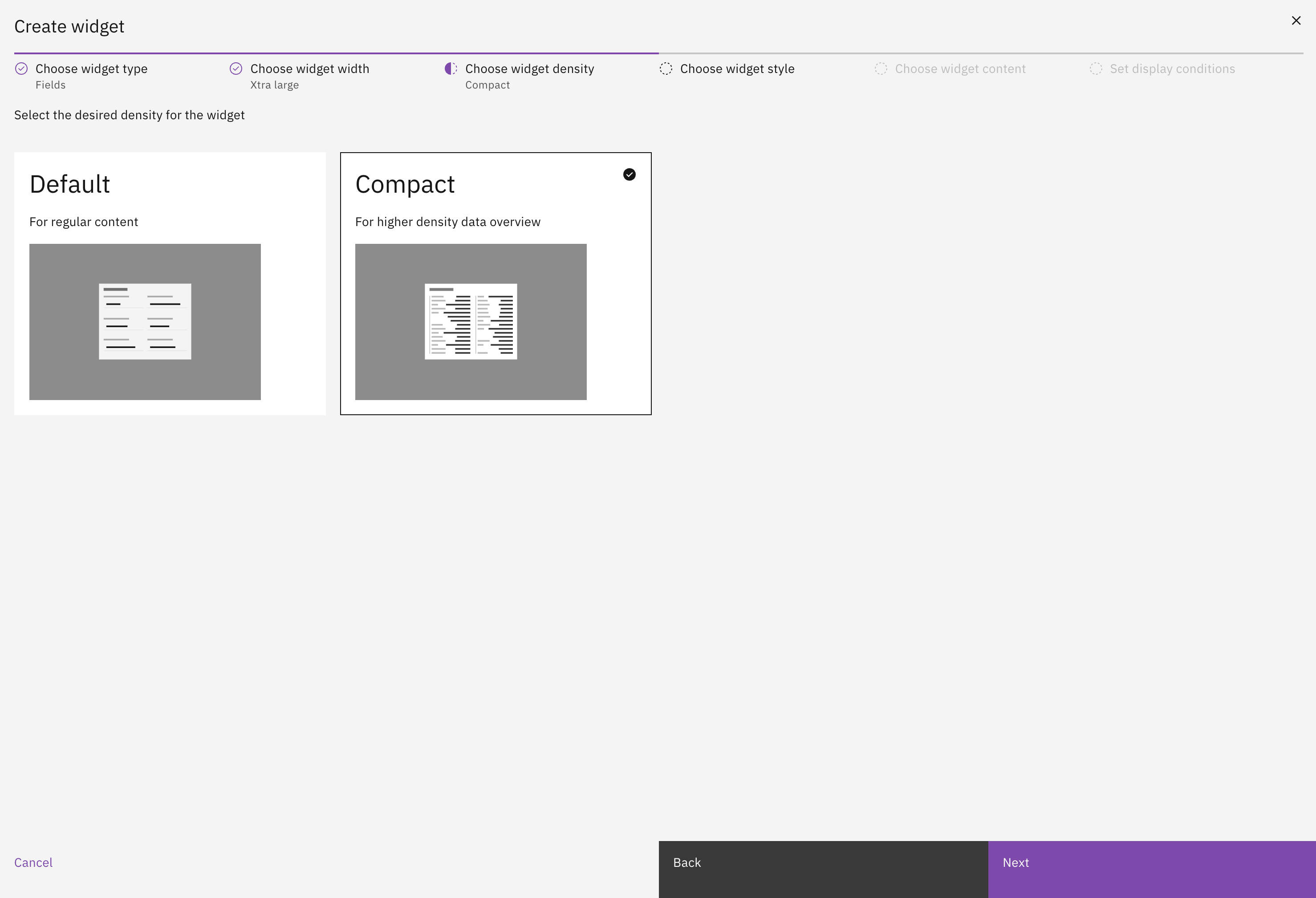Click Set display conditions step label

pos(1172,69)
